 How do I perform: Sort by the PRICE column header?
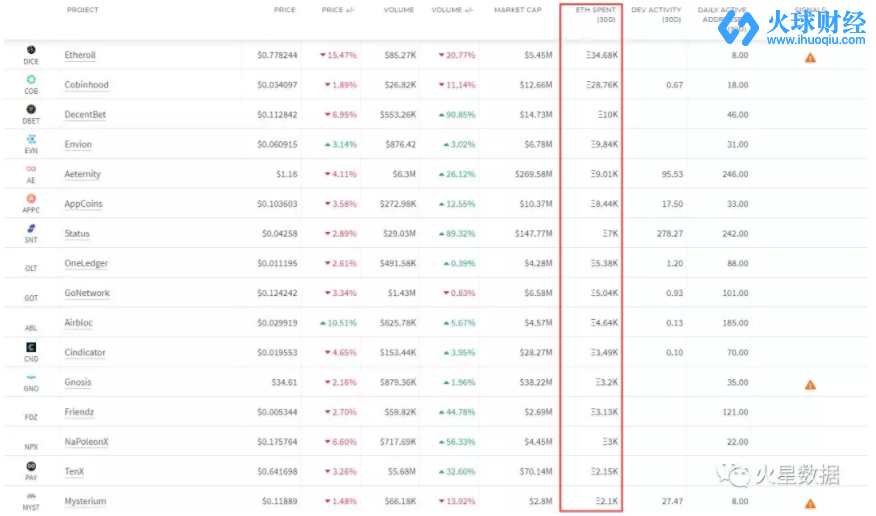[x=284, y=10]
